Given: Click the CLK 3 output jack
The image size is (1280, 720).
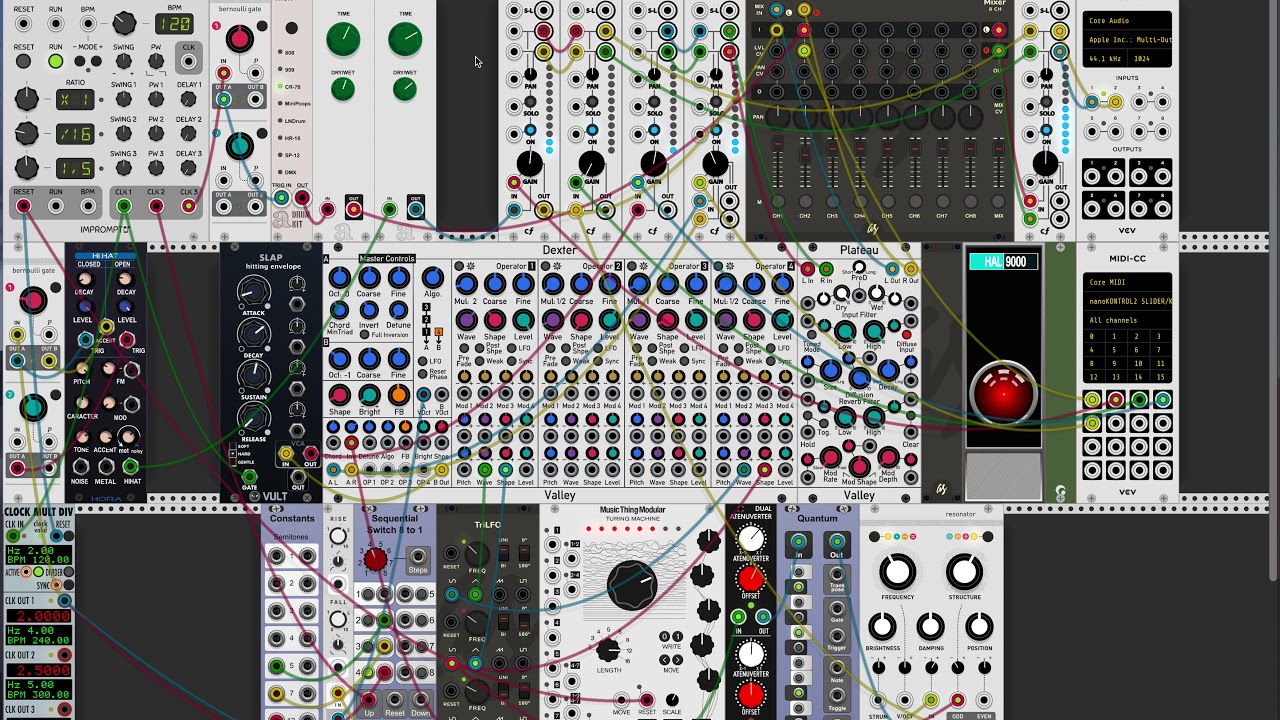Looking at the screenshot, I should (x=189, y=207).
